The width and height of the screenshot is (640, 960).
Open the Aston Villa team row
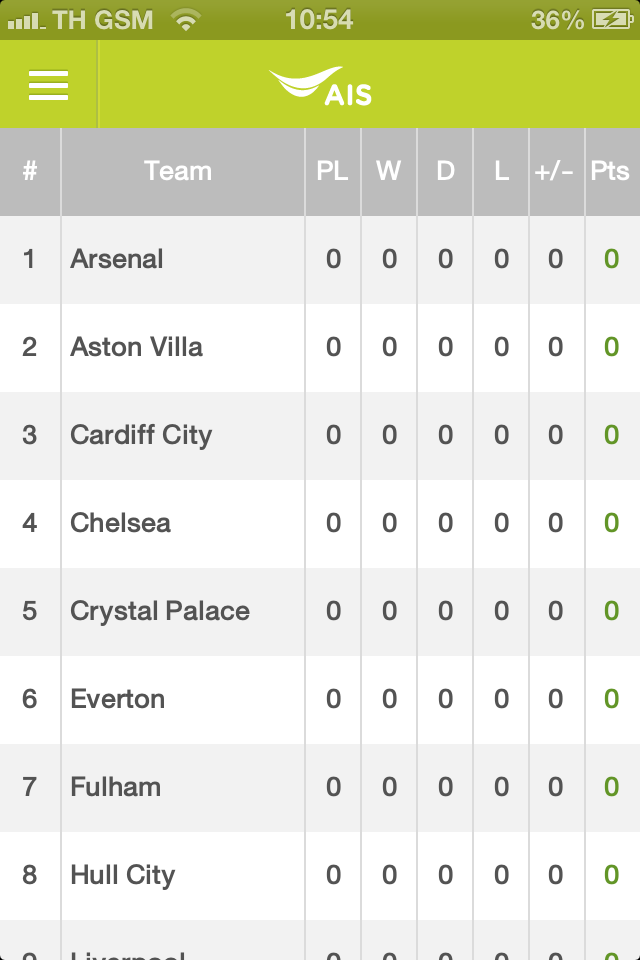coord(137,347)
